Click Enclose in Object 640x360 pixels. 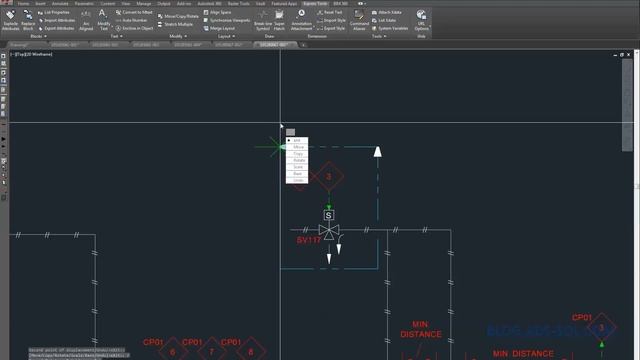(x=134, y=29)
